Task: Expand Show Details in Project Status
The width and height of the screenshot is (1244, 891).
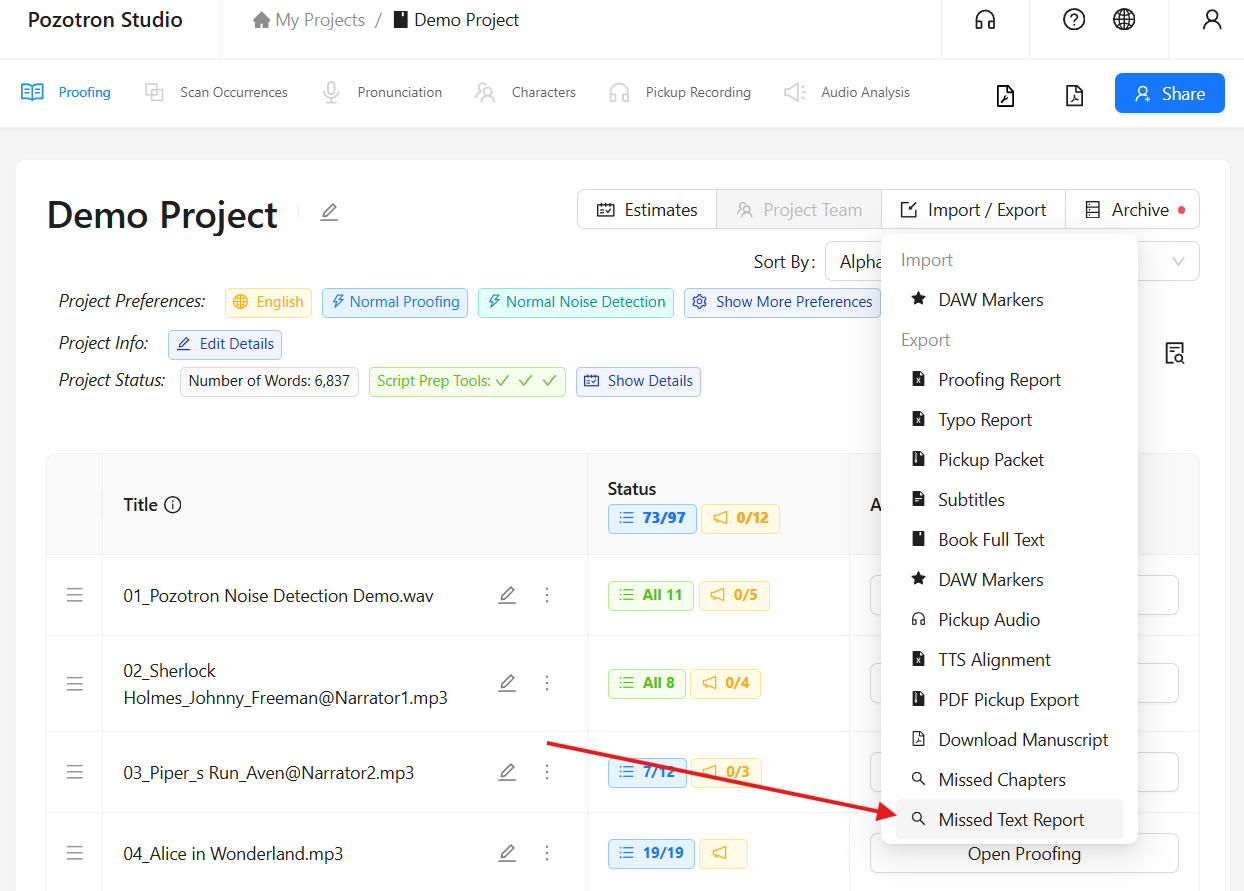Action: pos(638,381)
